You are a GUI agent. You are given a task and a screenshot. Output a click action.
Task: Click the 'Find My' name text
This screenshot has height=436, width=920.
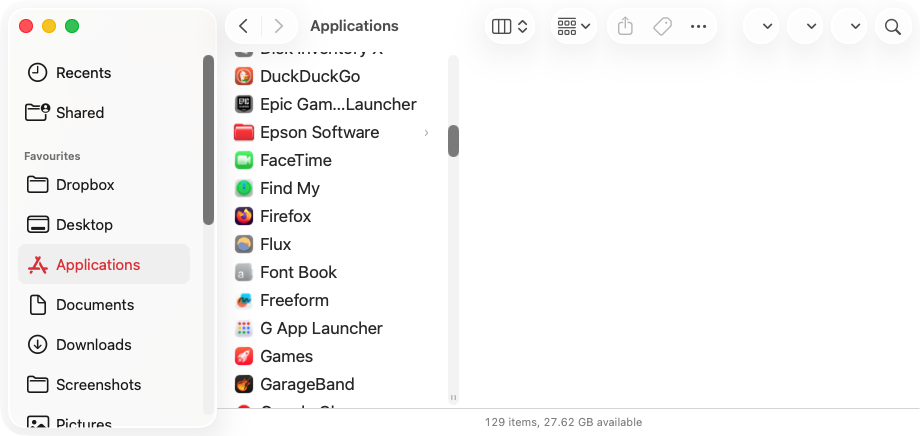point(290,188)
